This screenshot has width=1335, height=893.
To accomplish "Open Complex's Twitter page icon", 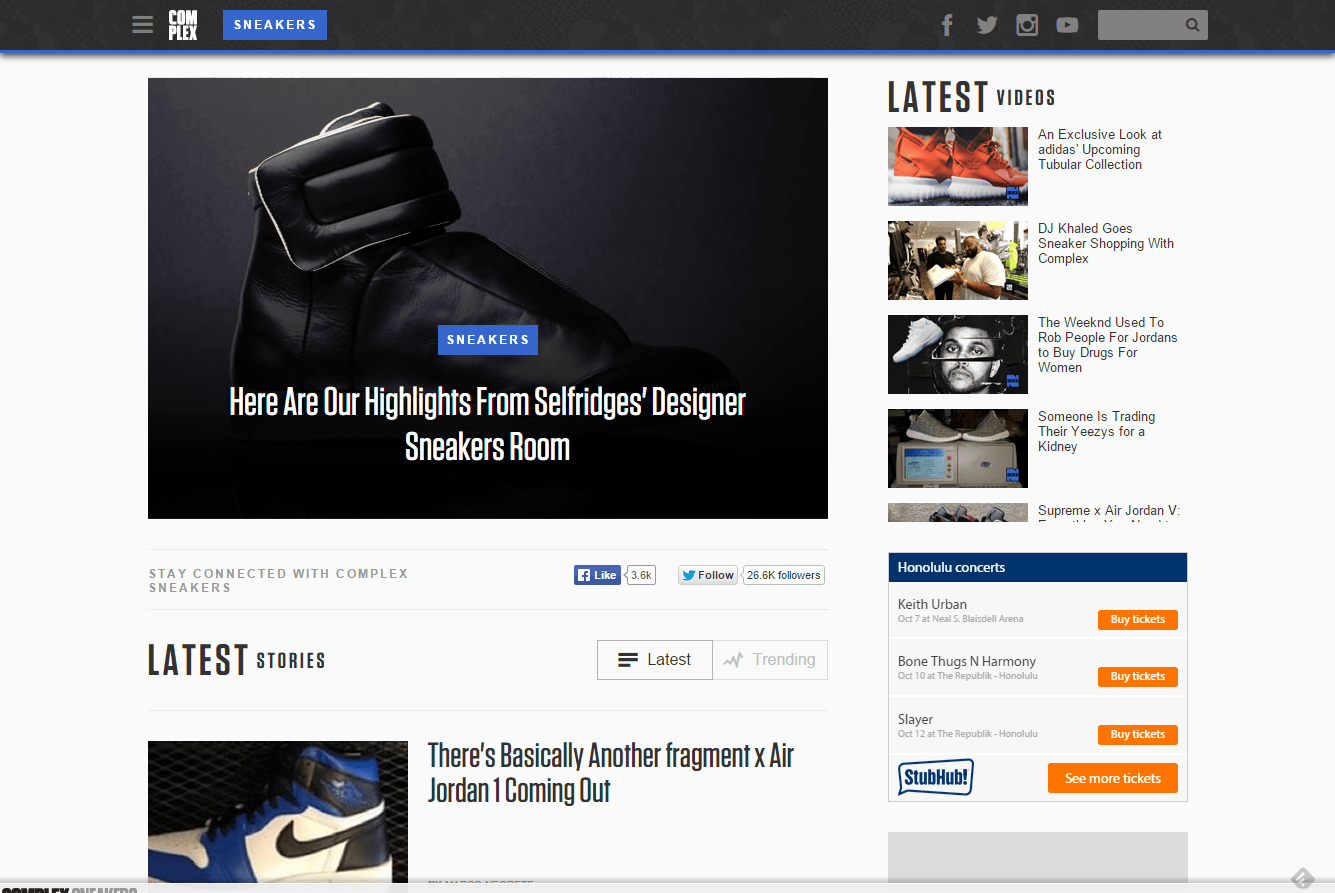I will (987, 25).
